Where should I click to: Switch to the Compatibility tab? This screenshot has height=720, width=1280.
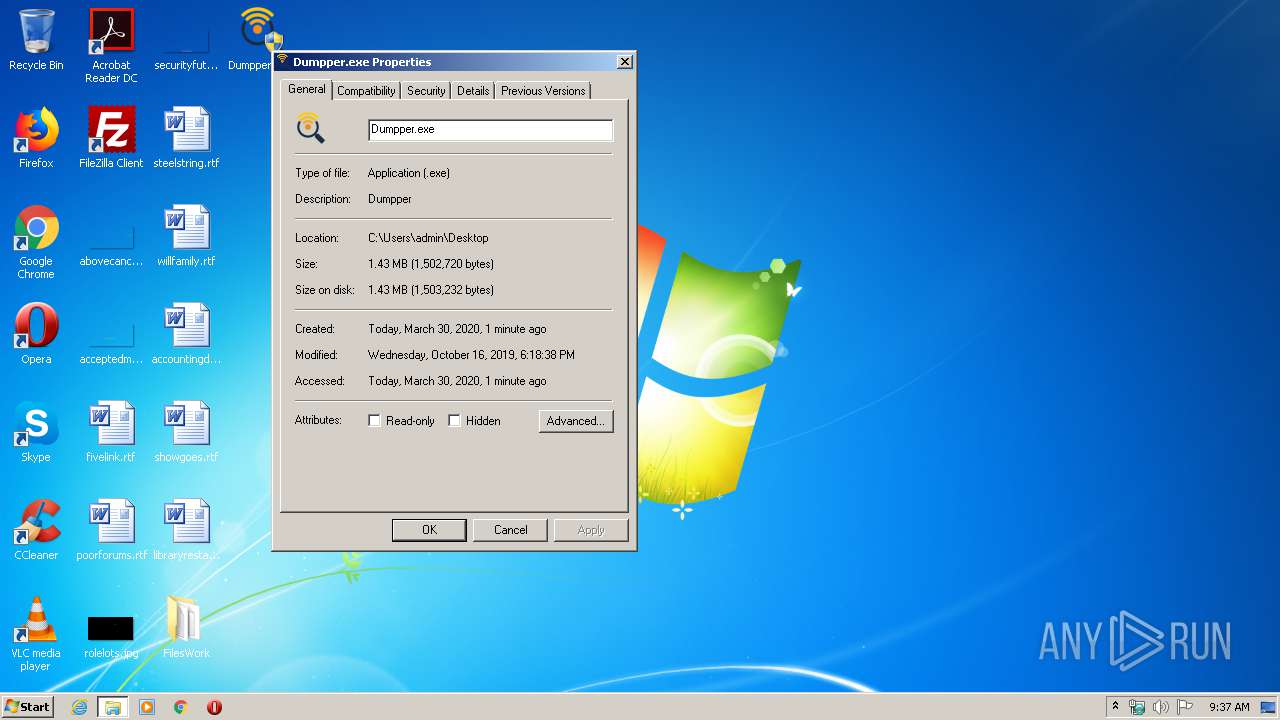pos(366,91)
